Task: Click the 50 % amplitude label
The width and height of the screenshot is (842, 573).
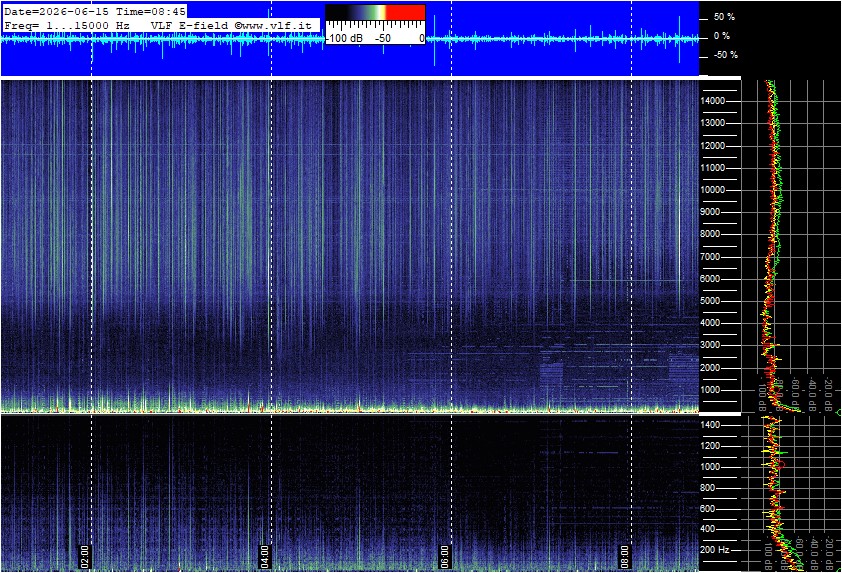Action: (x=724, y=17)
